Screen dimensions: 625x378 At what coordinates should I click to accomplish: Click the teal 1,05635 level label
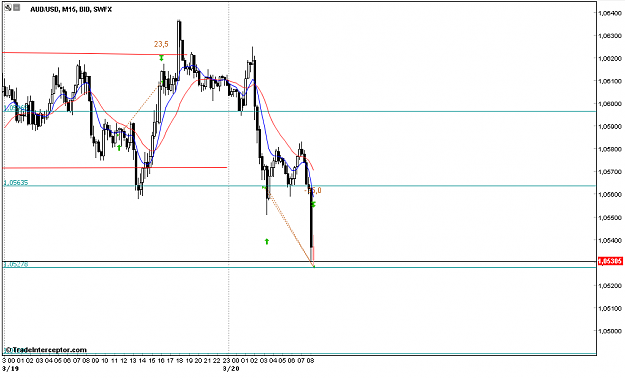pos(16,183)
